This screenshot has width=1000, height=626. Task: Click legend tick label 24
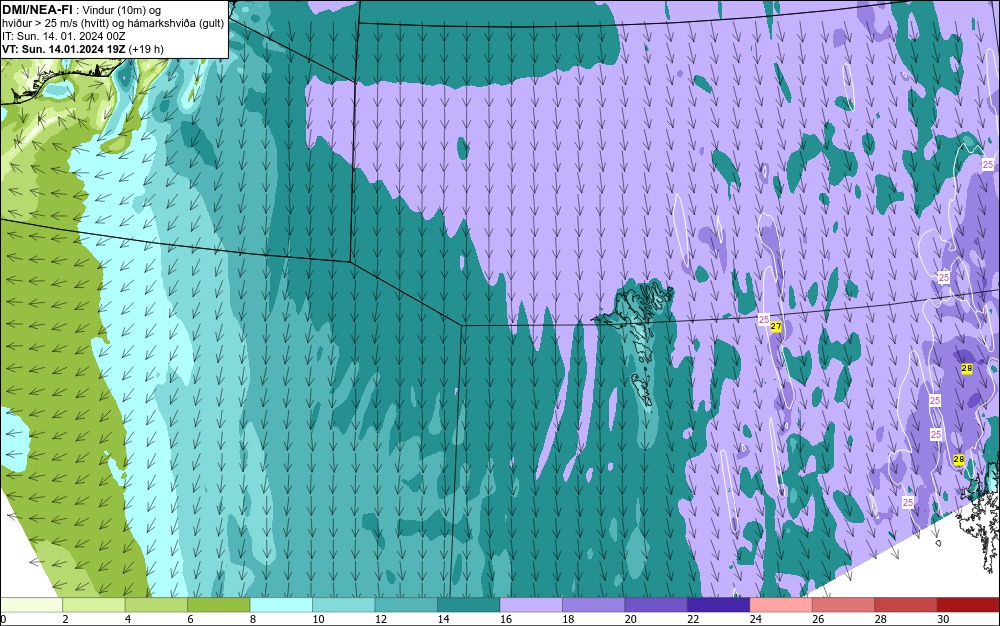756,619
